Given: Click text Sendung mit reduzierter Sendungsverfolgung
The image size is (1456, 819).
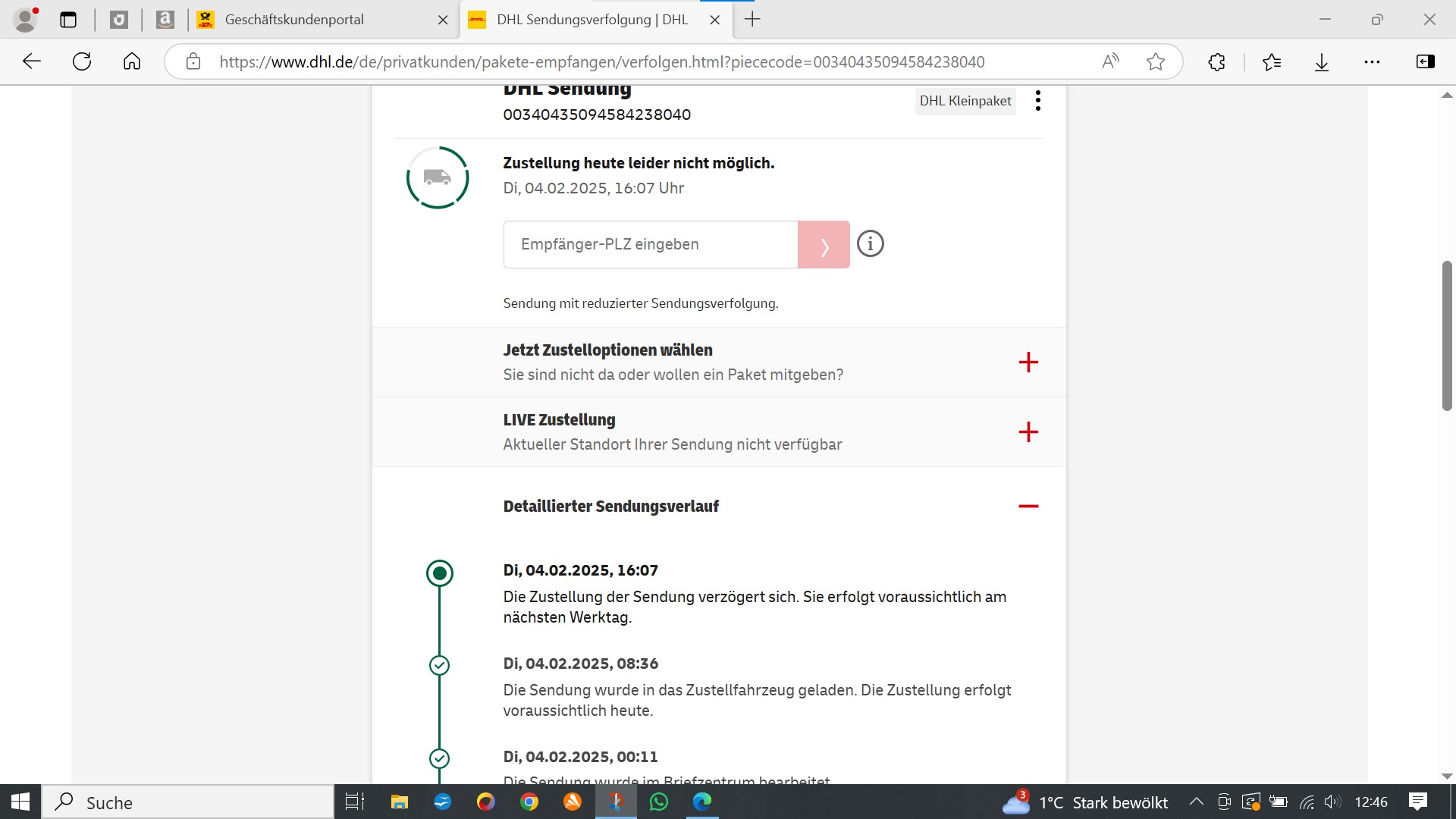Looking at the screenshot, I should click(641, 303).
